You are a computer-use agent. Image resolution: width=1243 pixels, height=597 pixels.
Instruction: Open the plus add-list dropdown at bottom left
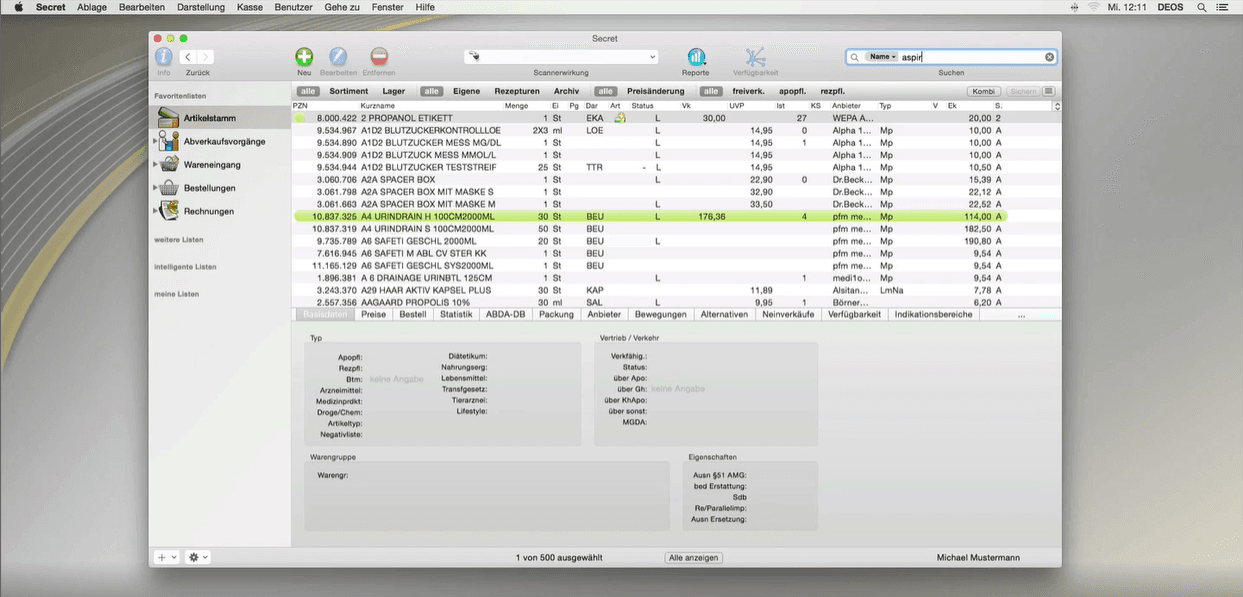pos(167,557)
